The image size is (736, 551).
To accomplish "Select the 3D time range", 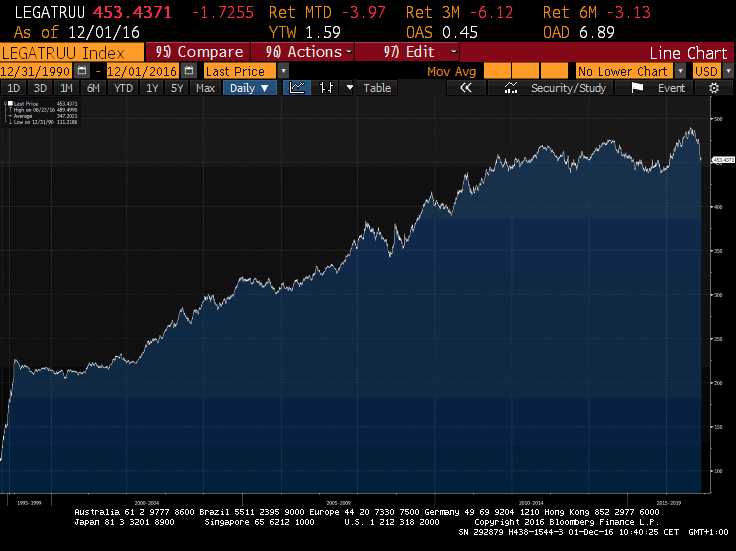I will coord(40,88).
